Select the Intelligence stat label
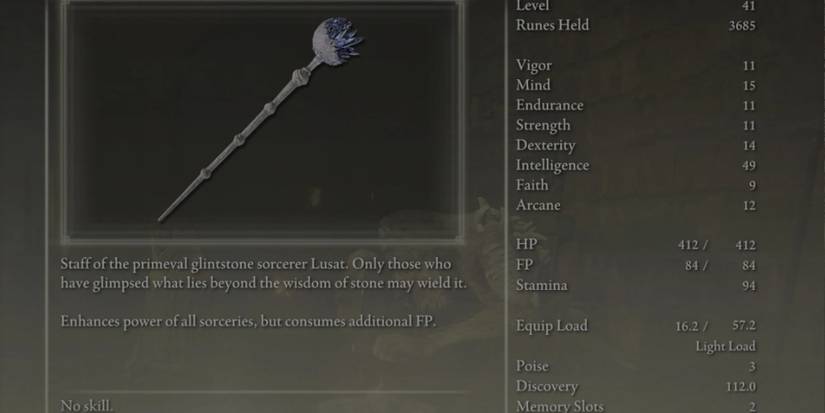825x413 pixels. [552, 165]
